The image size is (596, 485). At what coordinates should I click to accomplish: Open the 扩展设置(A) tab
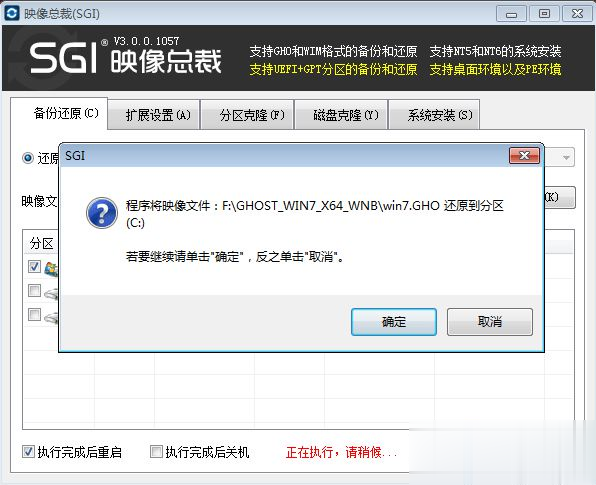(154, 115)
